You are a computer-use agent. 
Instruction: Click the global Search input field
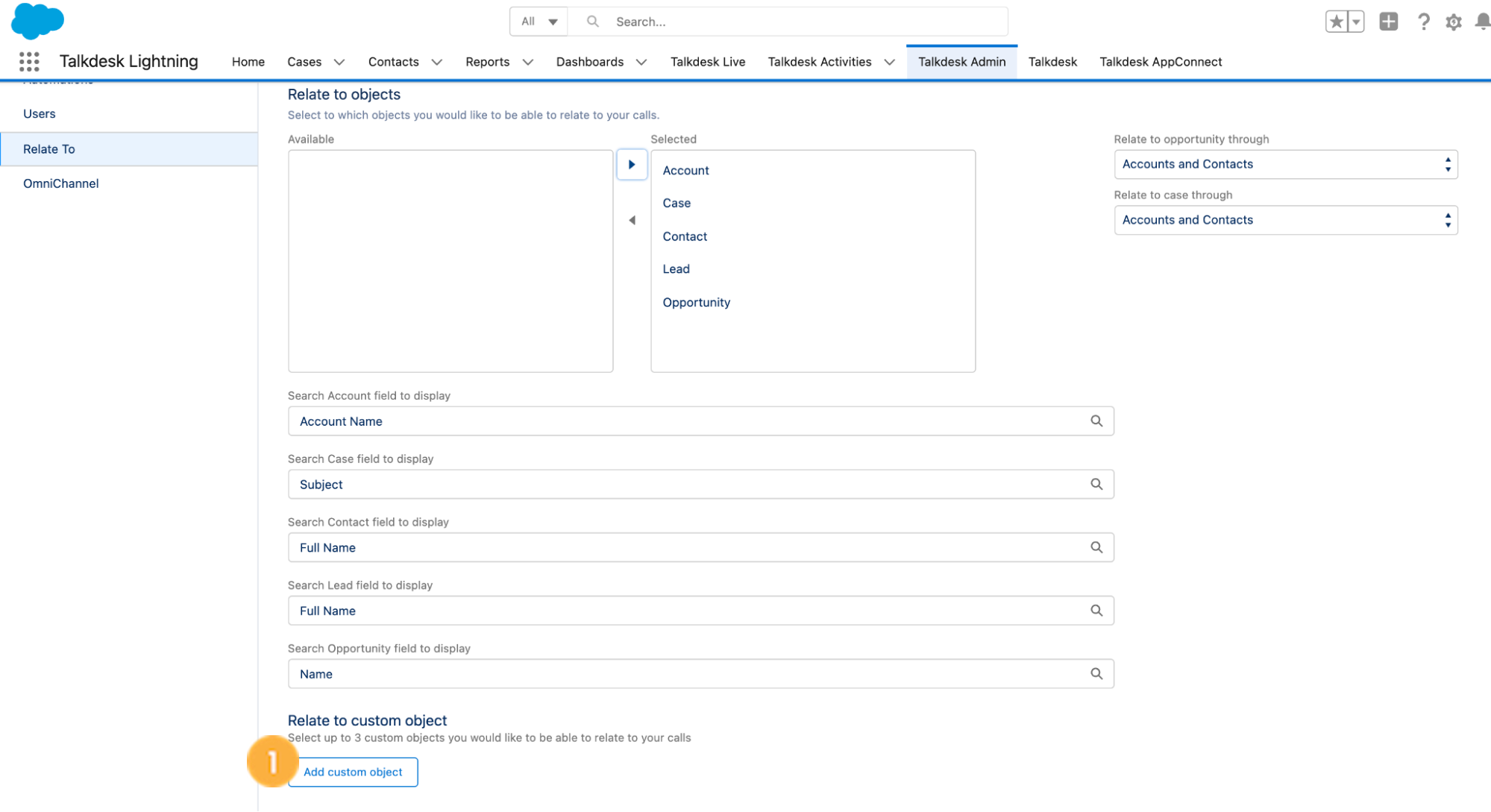coord(788,22)
